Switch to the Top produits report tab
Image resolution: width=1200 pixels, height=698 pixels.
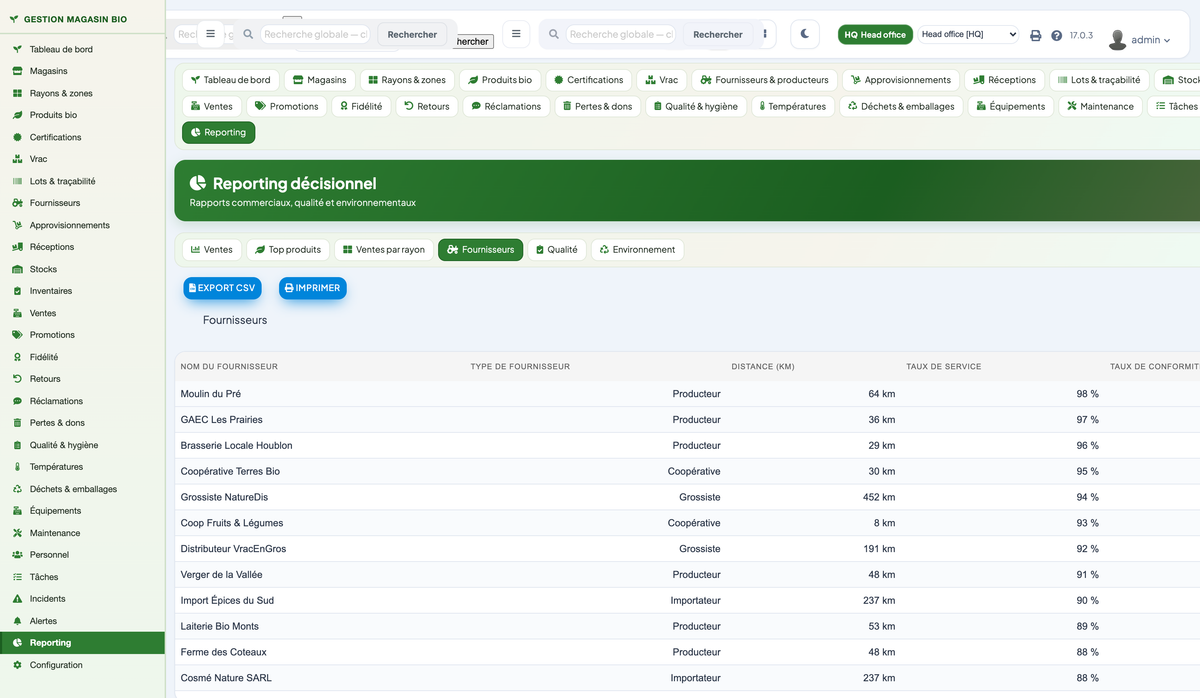pos(287,249)
